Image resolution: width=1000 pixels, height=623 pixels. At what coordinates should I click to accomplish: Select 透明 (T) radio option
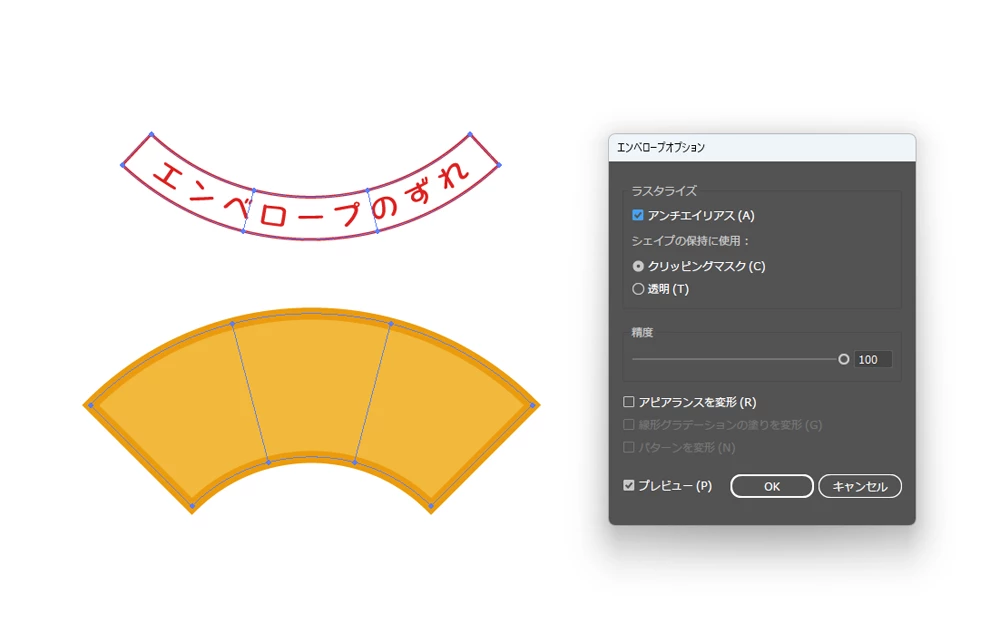638,289
